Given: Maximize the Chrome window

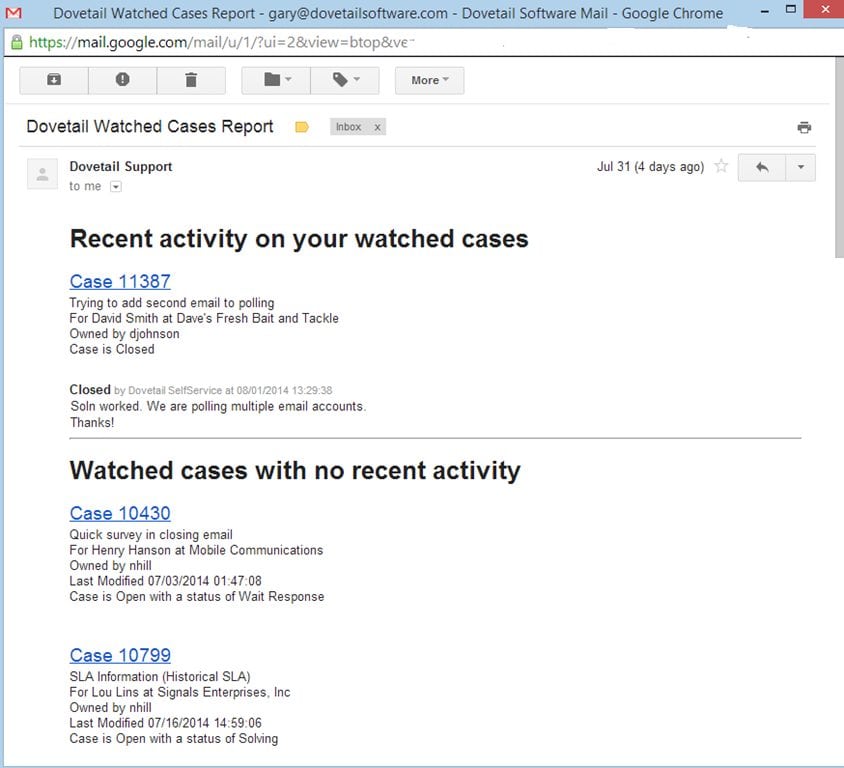Looking at the screenshot, I should (791, 9).
